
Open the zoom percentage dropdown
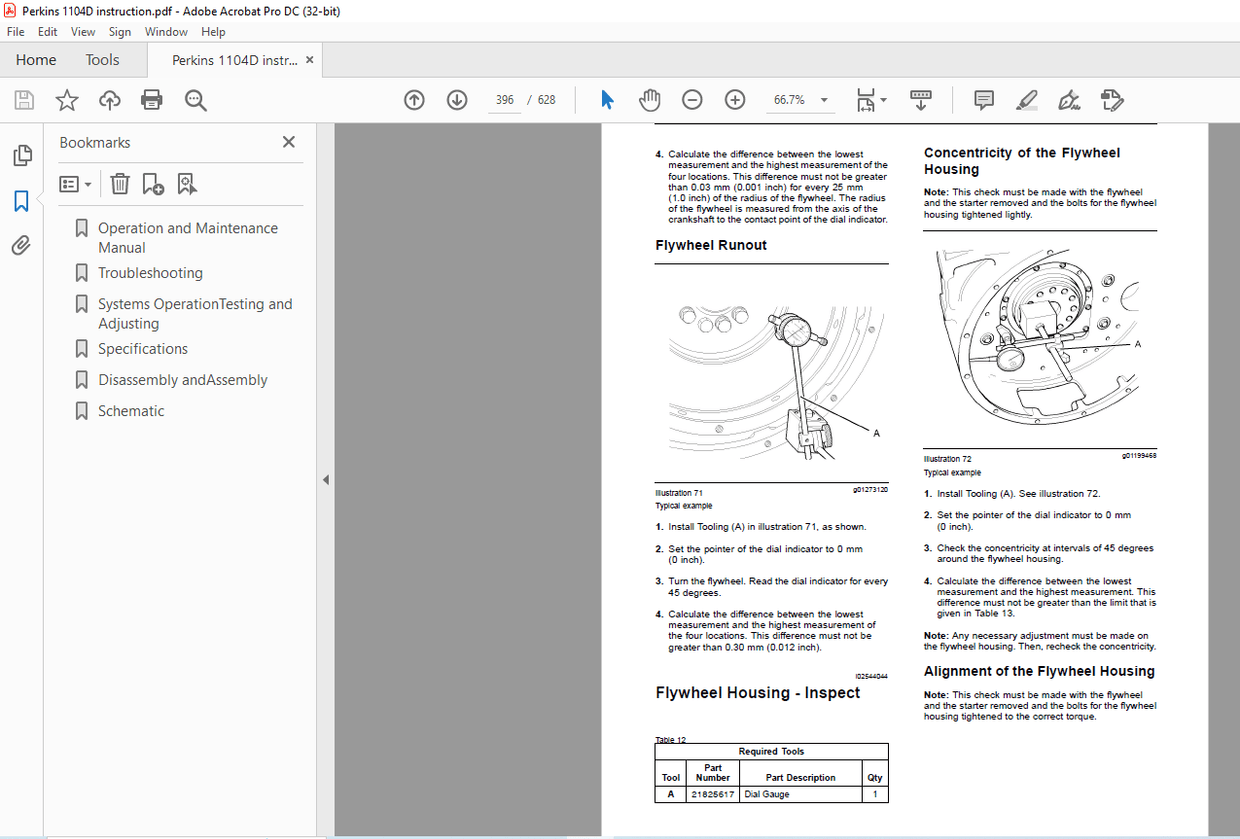[x=824, y=99]
